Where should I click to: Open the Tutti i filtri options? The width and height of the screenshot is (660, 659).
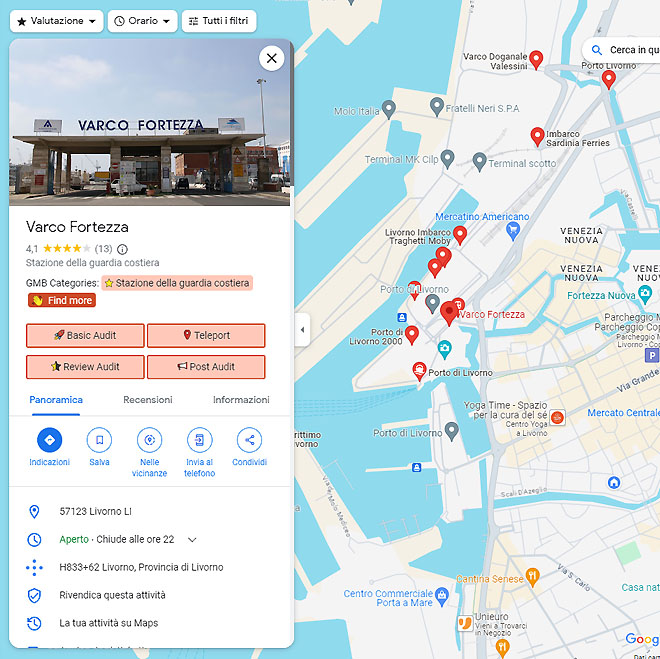pyautogui.click(x=219, y=21)
